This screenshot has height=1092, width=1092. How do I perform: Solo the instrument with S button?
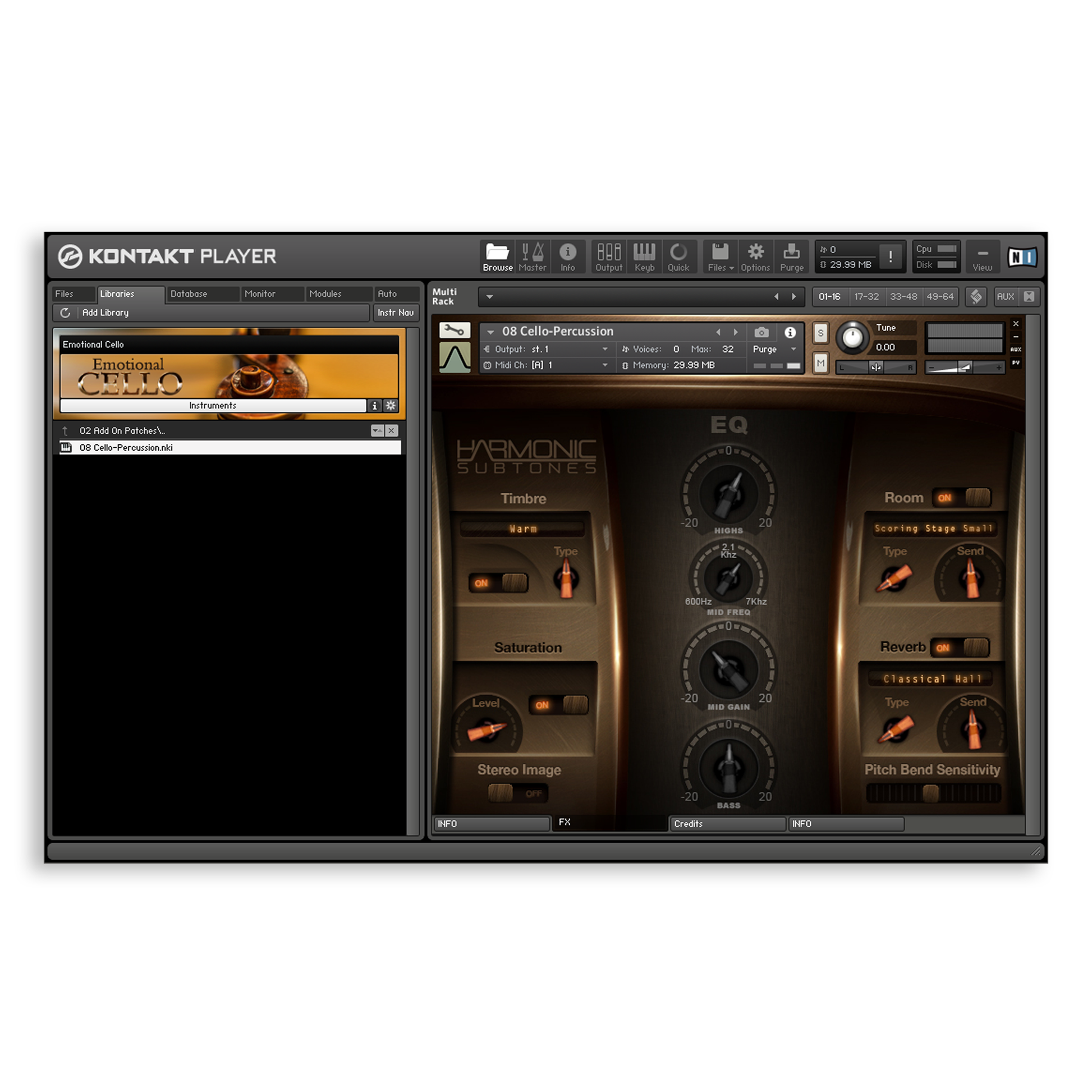tap(820, 333)
